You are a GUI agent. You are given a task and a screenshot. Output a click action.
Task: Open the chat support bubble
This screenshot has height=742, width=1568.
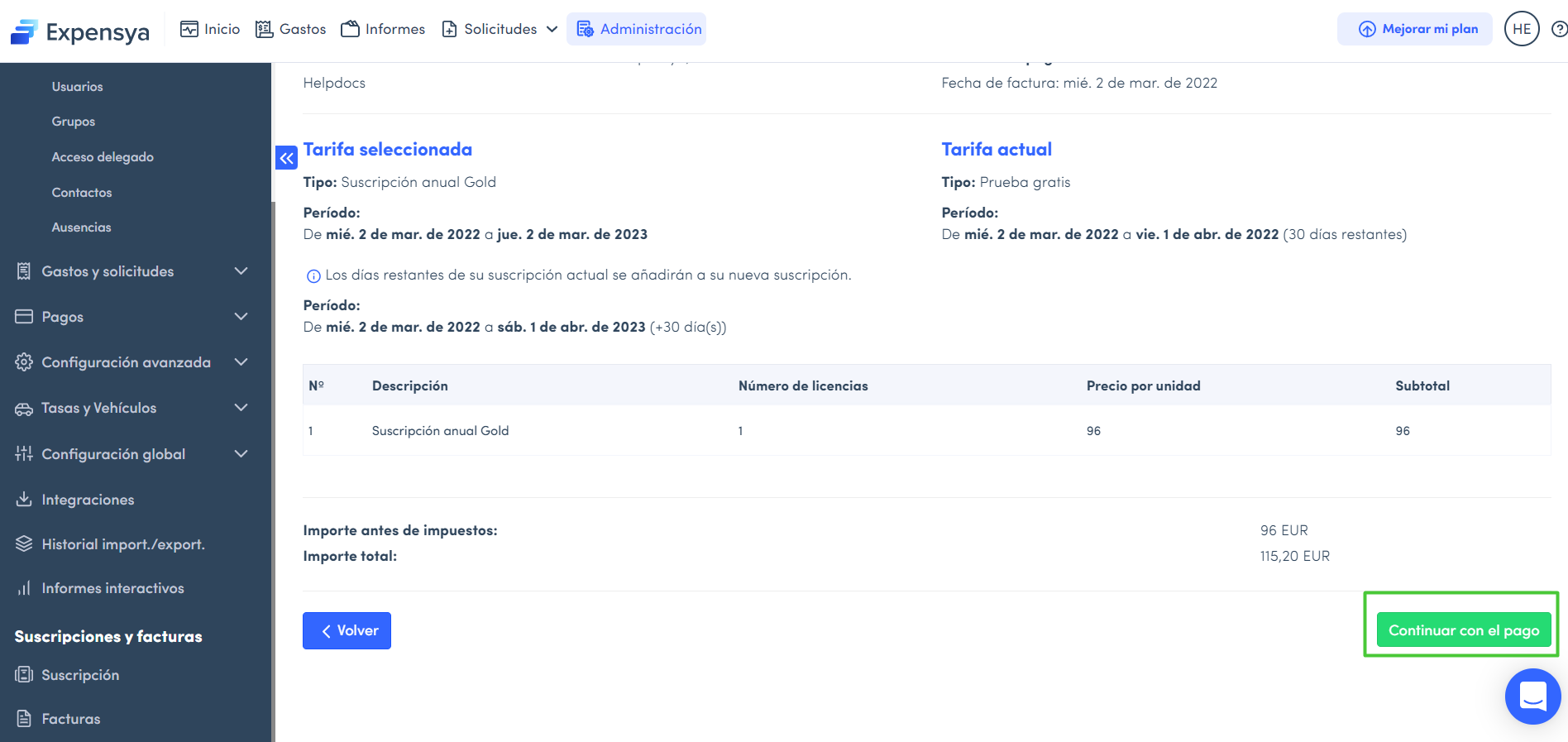click(x=1532, y=697)
